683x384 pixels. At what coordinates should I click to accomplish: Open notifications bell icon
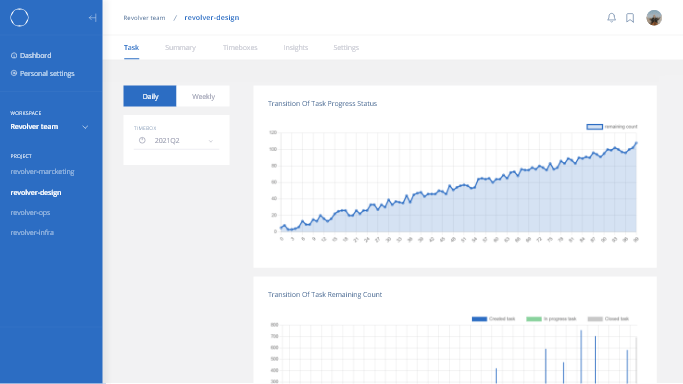pyautogui.click(x=612, y=18)
